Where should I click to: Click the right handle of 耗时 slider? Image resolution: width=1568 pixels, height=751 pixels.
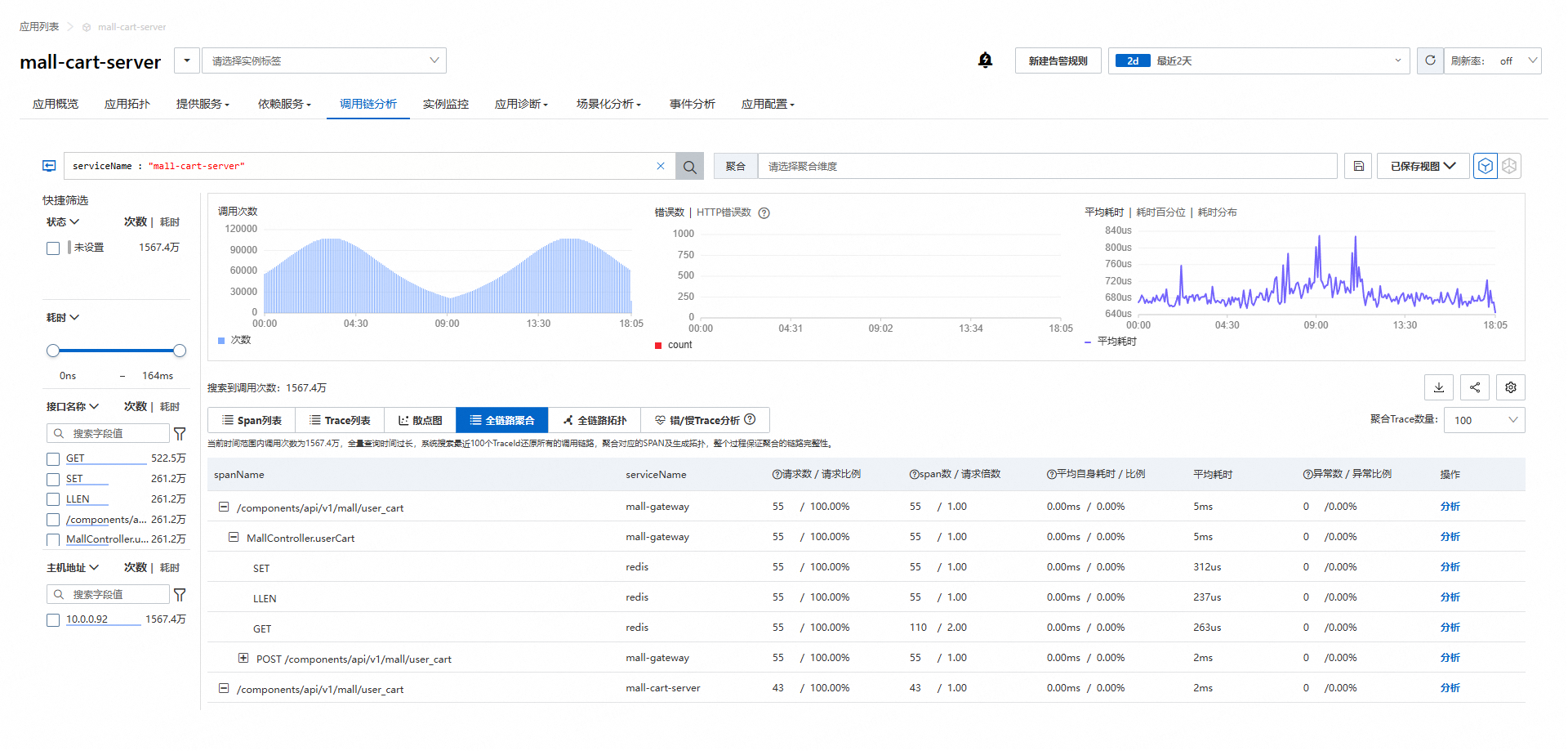pyautogui.click(x=180, y=351)
